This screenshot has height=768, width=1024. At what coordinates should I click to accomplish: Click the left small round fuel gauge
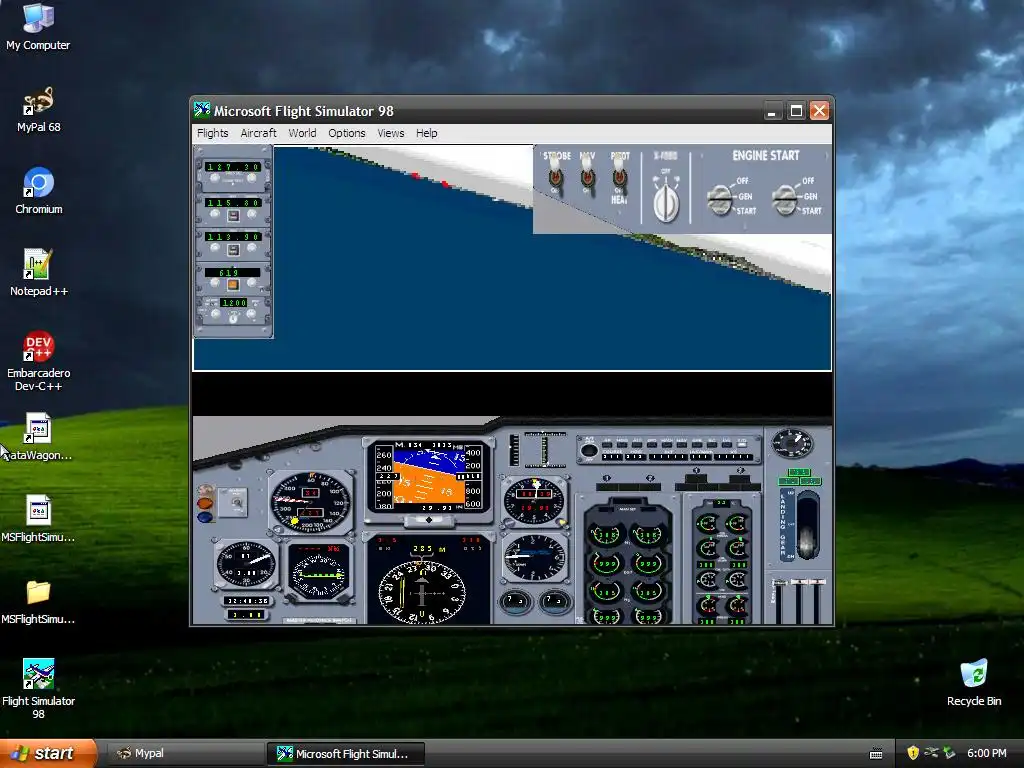pos(515,601)
